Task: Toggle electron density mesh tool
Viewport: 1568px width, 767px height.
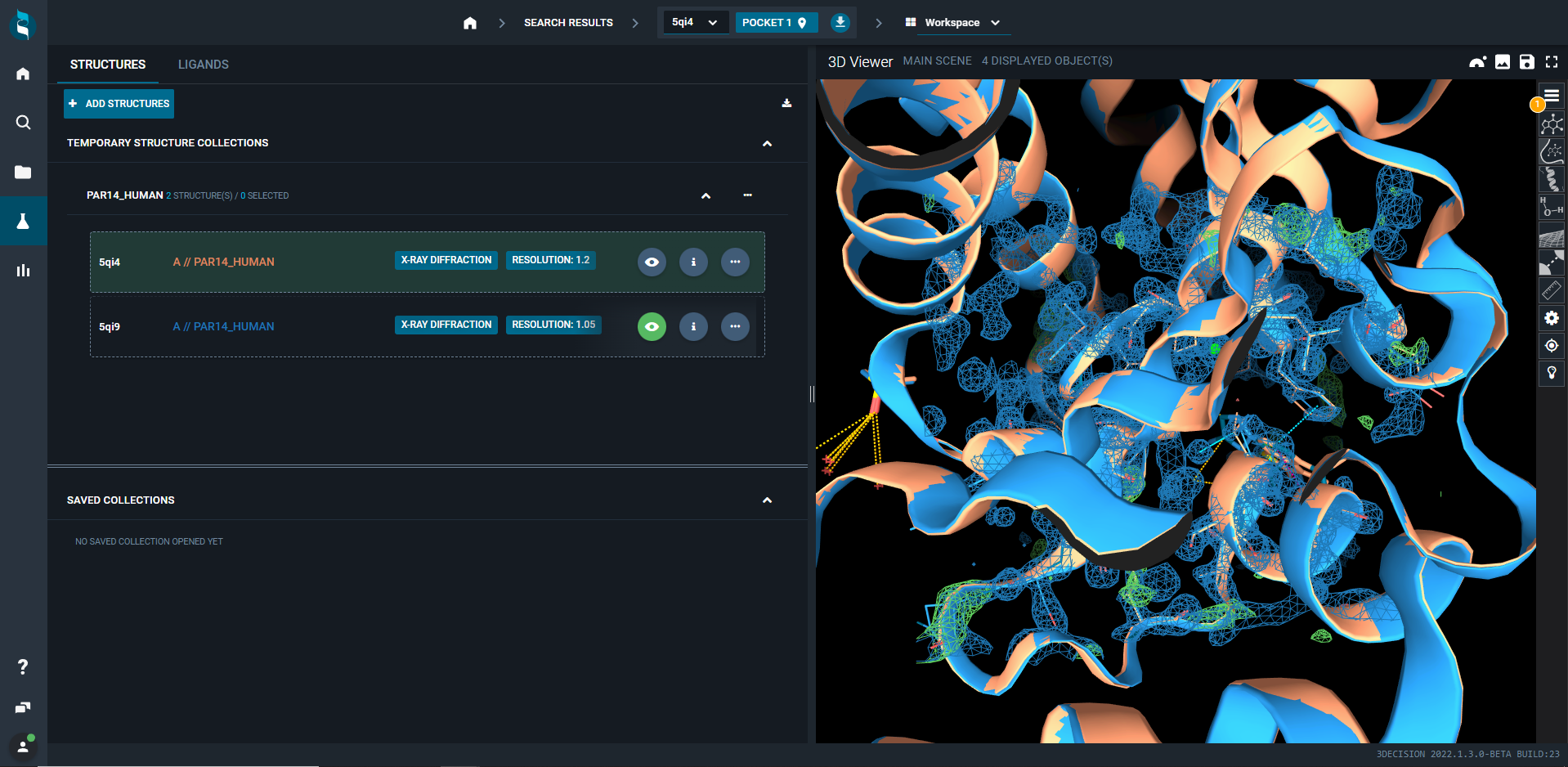Action: click(x=1552, y=237)
